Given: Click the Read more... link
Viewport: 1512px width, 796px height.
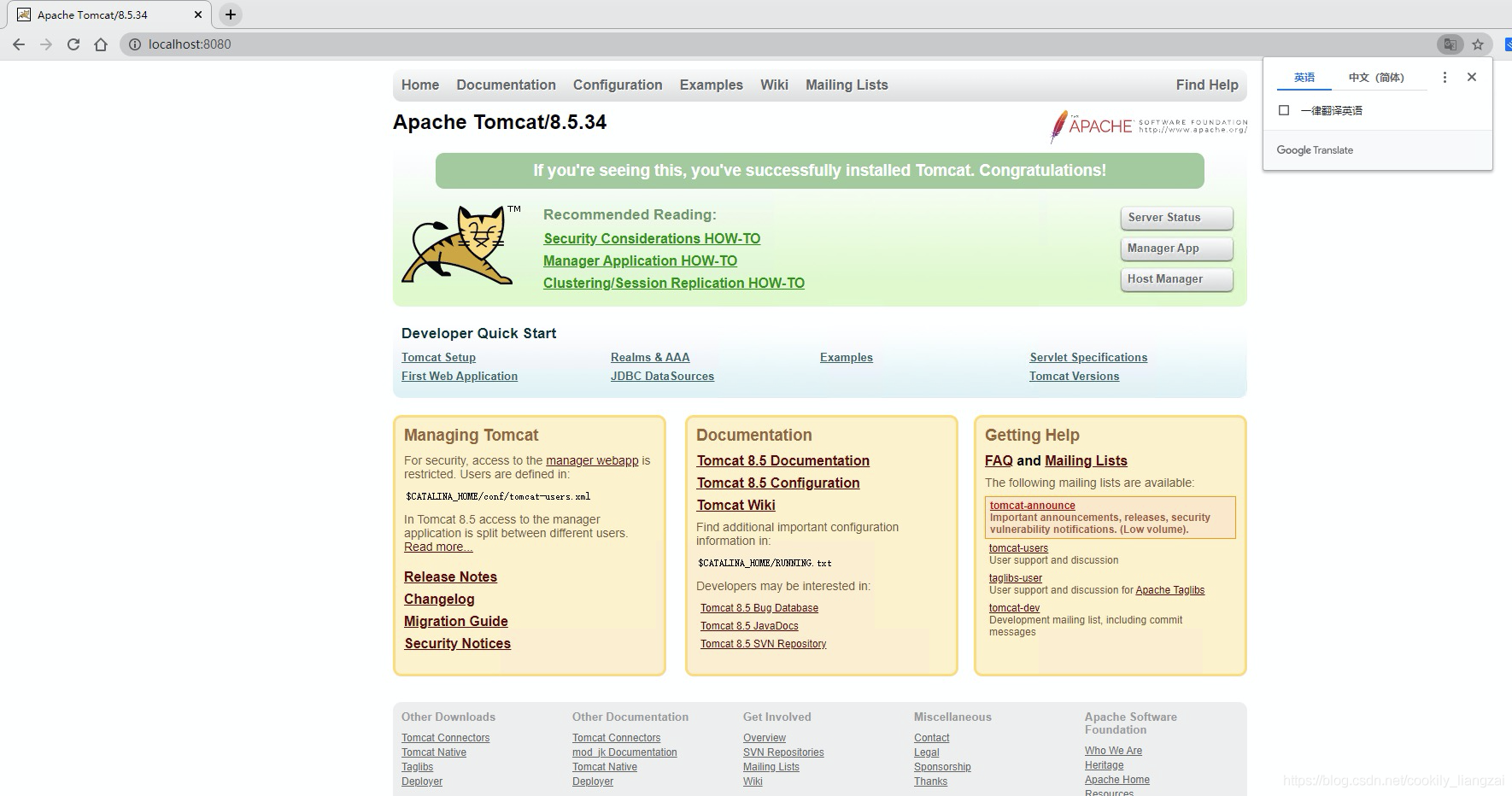Looking at the screenshot, I should click(x=438, y=547).
